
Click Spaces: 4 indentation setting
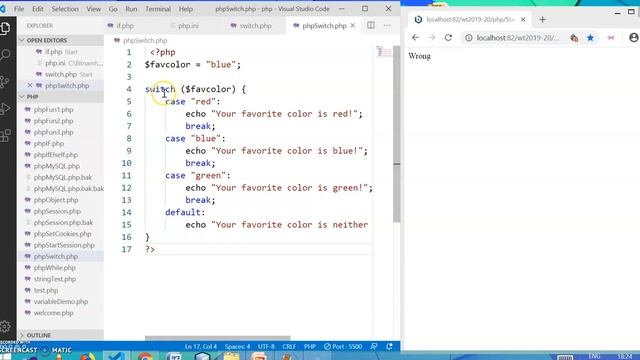(237, 347)
